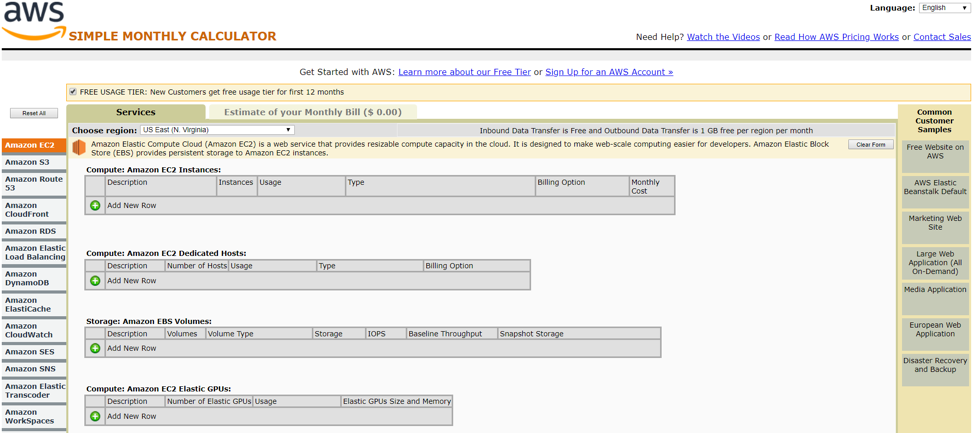The height and width of the screenshot is (433, 974).
Task: Click the Instances column header
Action: click(237, 186)
